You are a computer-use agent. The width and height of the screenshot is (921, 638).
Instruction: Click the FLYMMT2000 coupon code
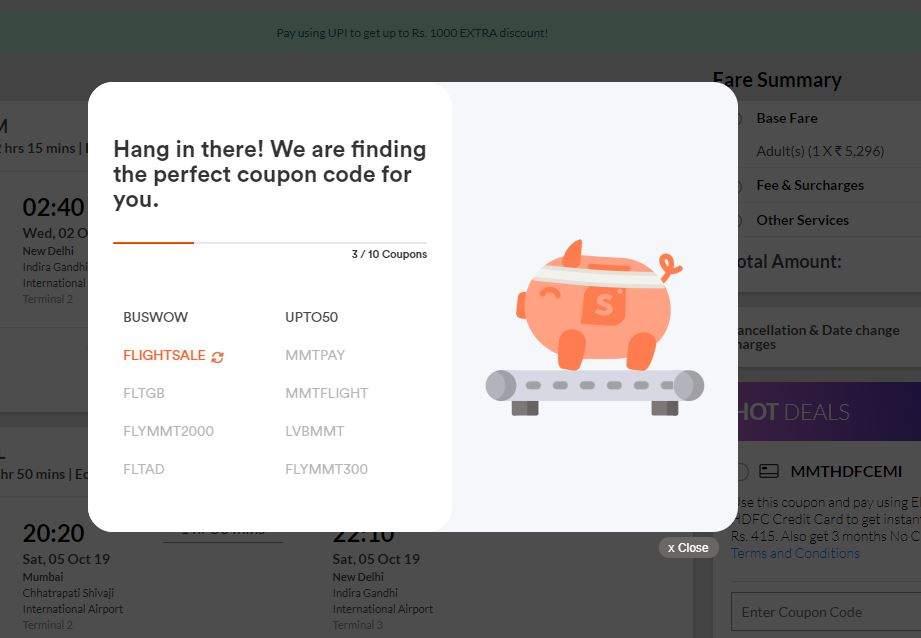169,431
